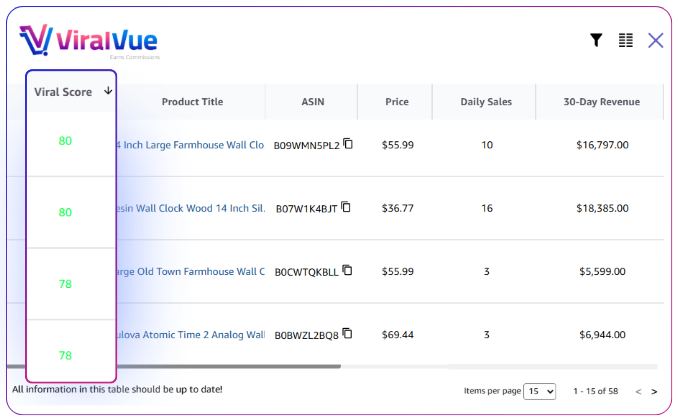Sort by the Price column header
The height and width of the screenshot is (417, 678).
click(x=397, y=102)
